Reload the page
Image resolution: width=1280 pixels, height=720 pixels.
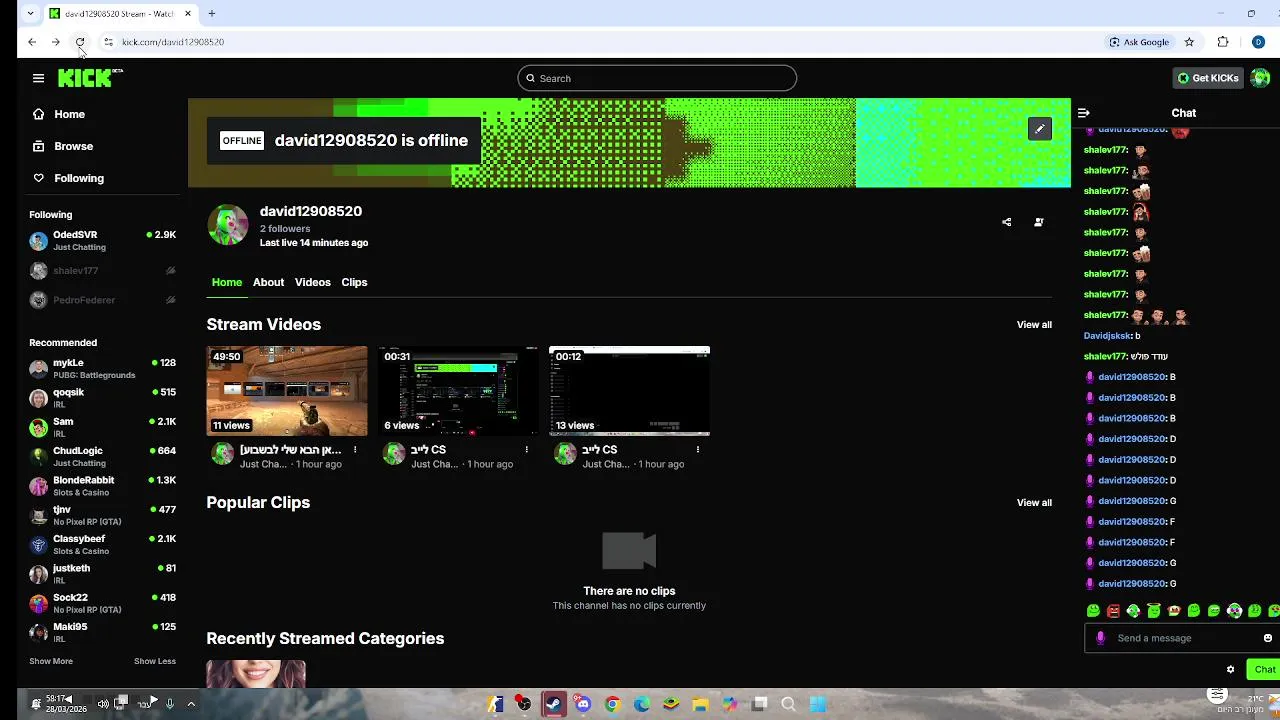point(80,42)
